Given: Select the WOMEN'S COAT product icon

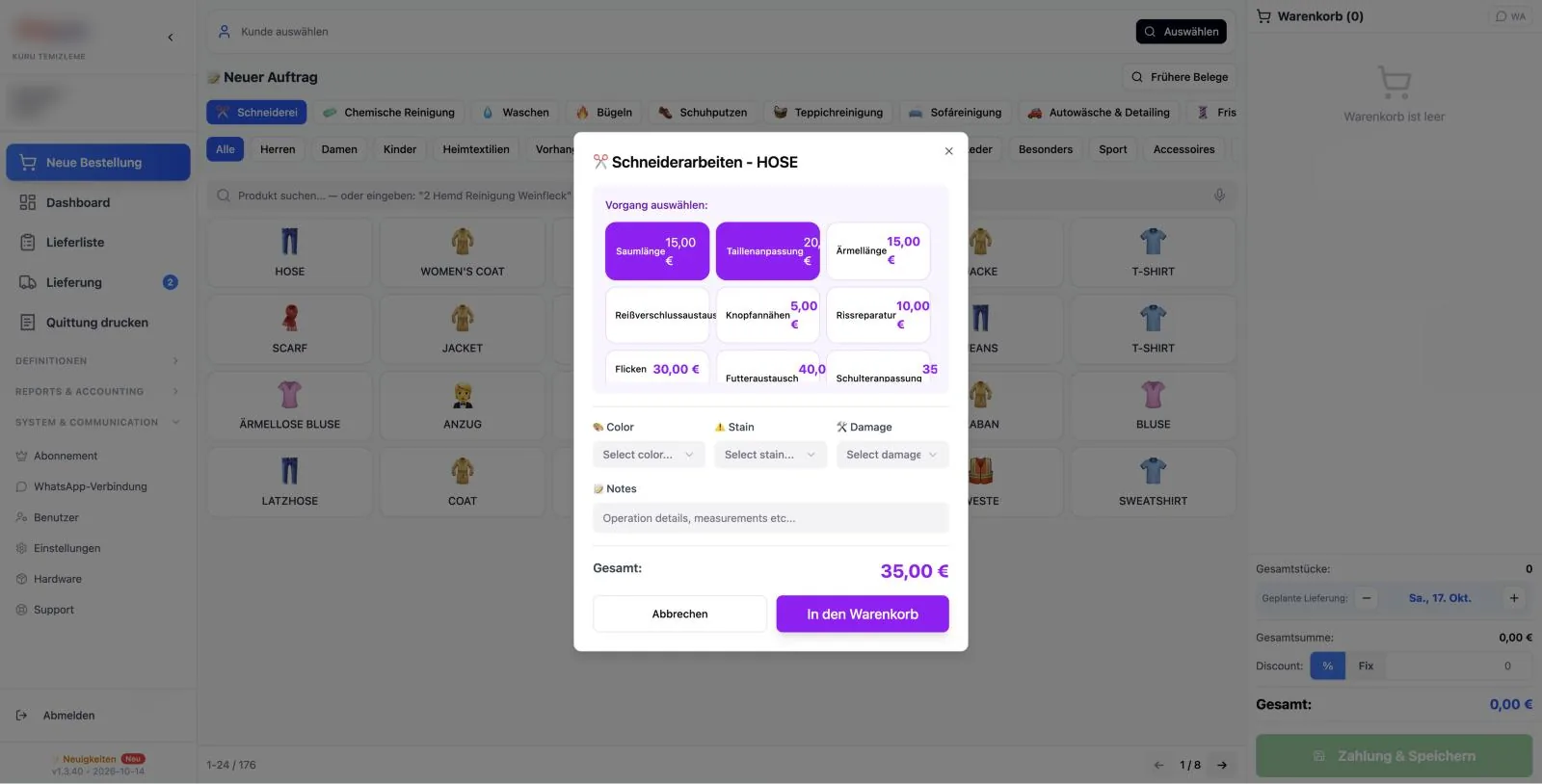Looking at the screenshot, I should pos(463,241).
